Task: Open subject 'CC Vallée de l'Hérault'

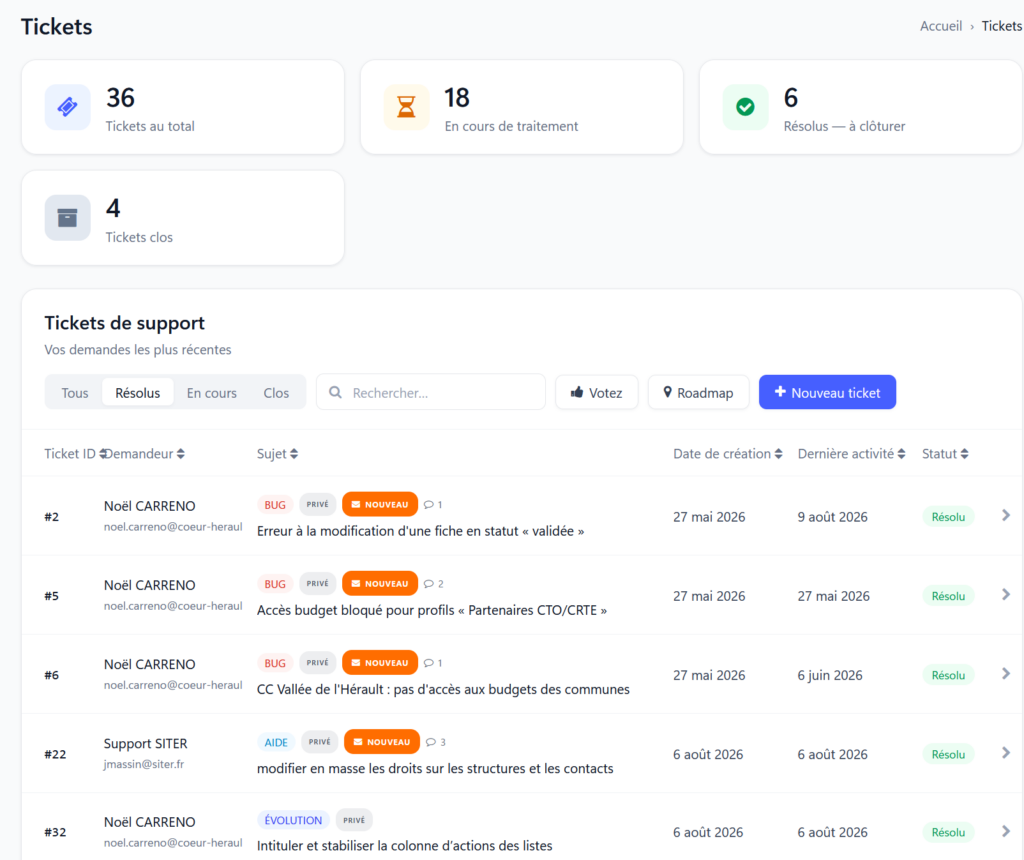Action: point(443,689)
